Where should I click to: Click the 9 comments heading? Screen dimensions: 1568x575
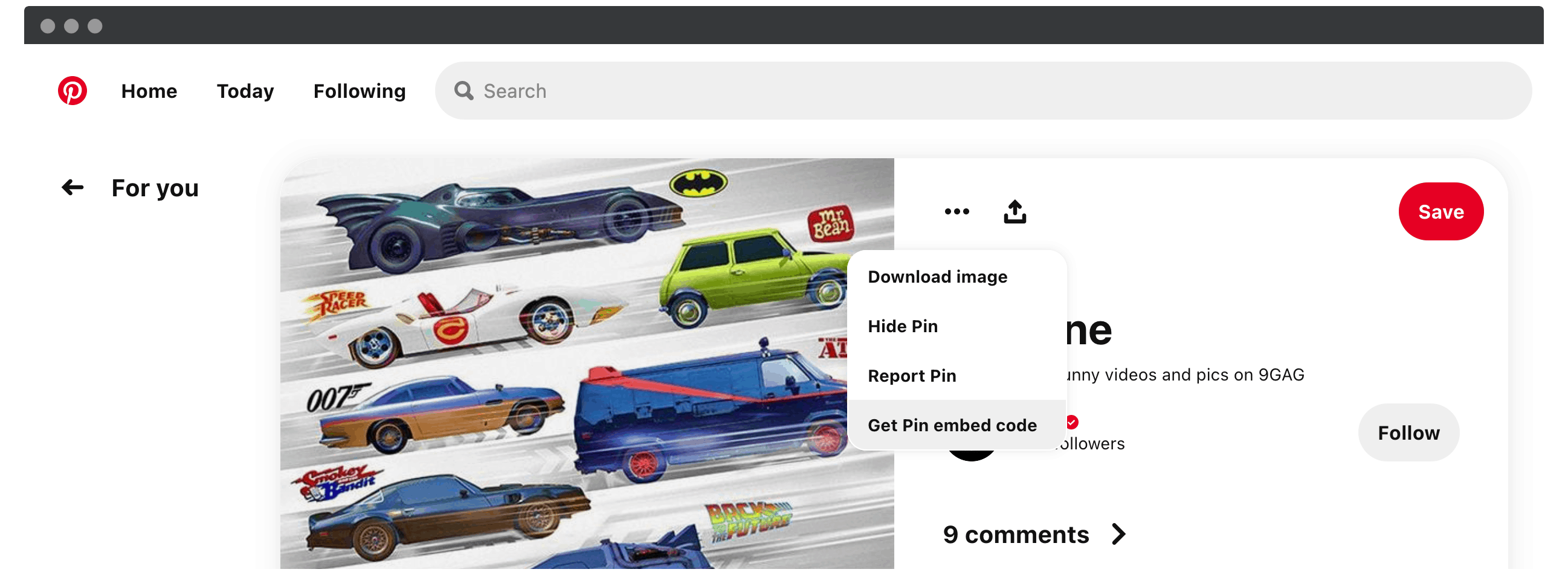[x=1015, y=535]
